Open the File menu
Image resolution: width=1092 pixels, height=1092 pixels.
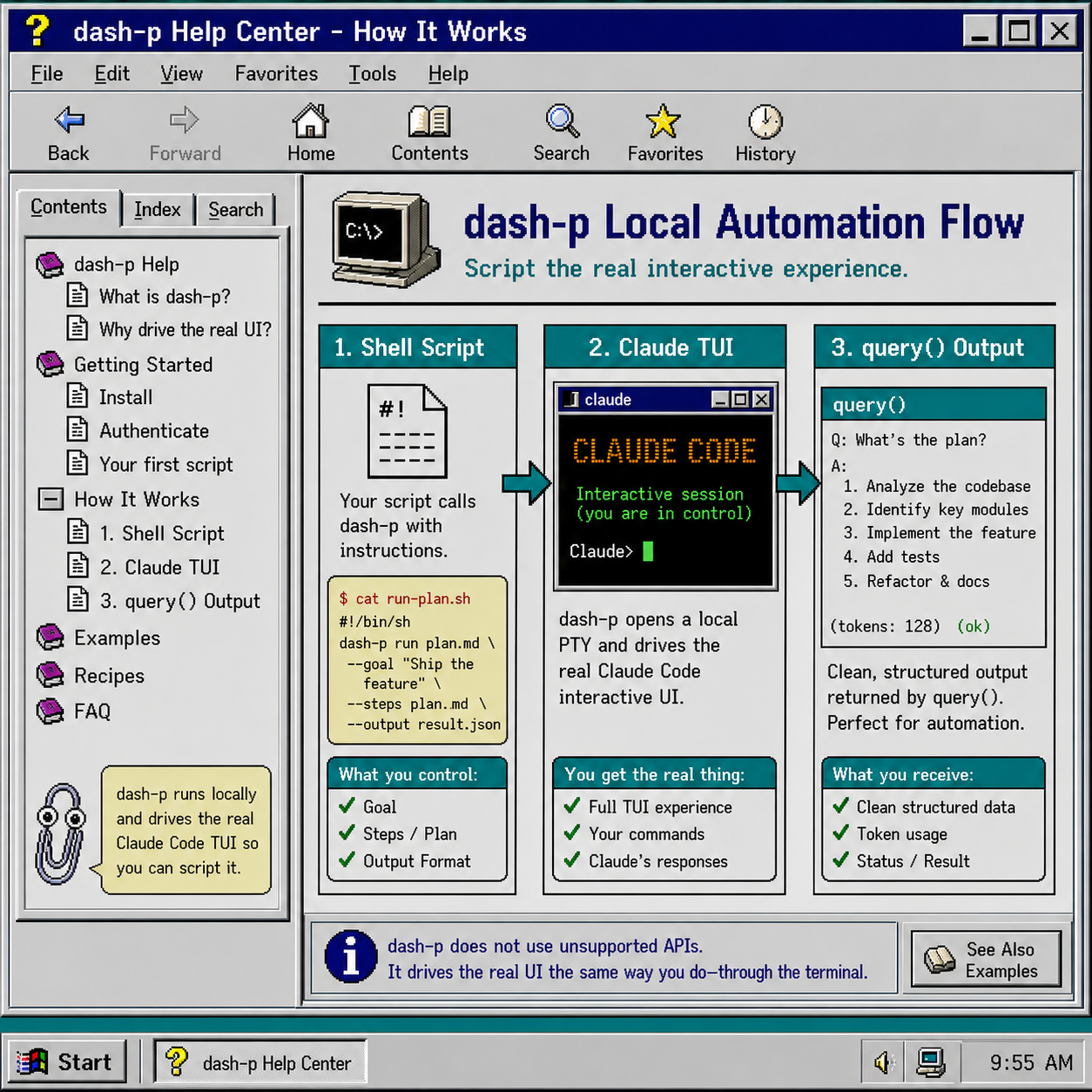point(47,74)
